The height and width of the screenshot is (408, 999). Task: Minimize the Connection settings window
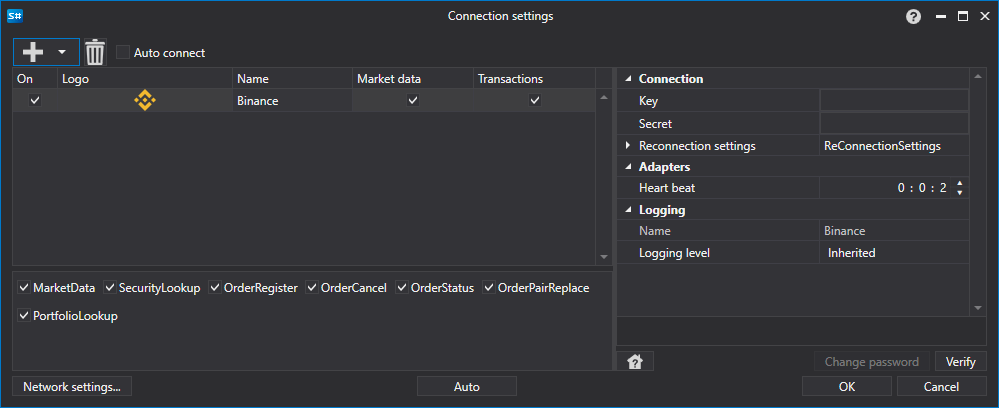pyautogui.click(x=941, y=17)
